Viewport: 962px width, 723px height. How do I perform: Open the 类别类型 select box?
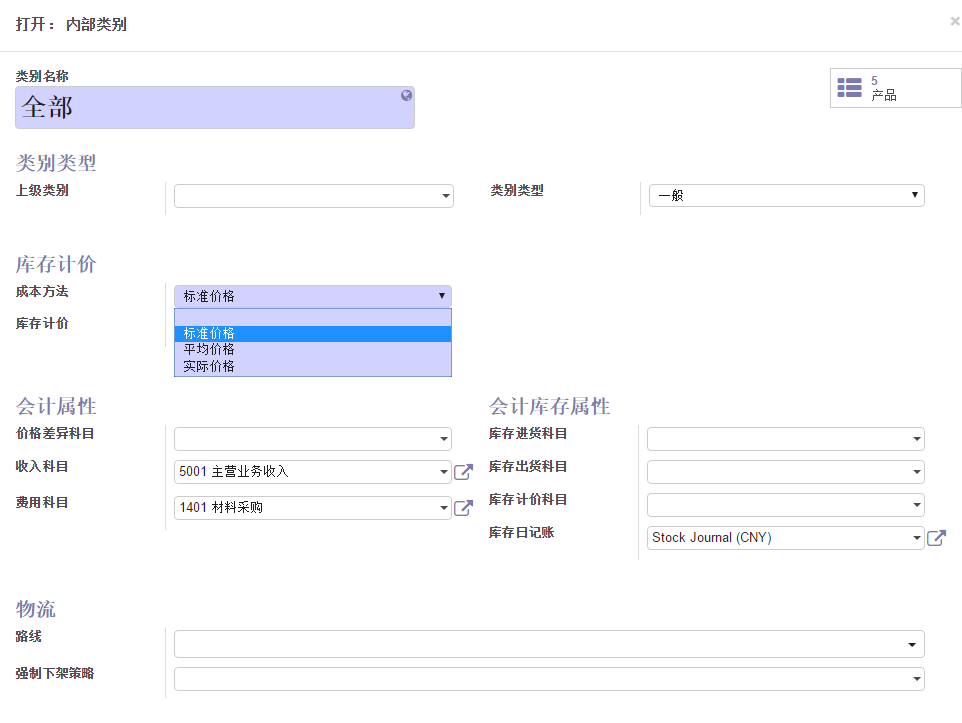(786, 196)
